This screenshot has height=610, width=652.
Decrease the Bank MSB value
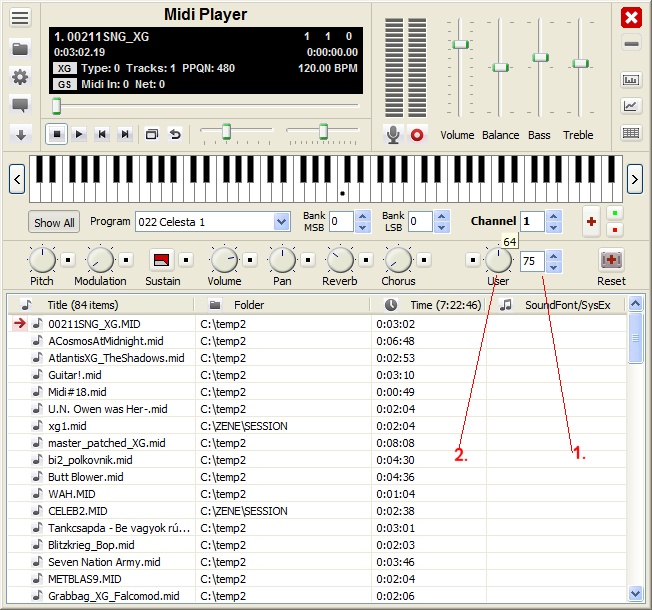363,227
